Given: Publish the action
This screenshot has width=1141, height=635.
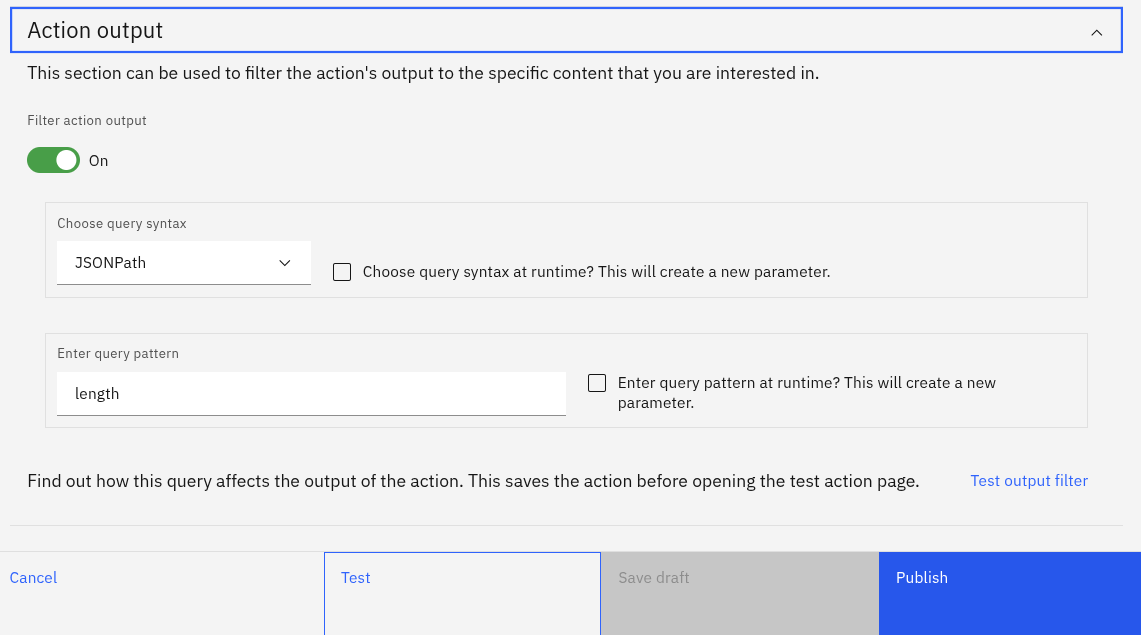Looking at the screenshot, I should coord(1010,594).
